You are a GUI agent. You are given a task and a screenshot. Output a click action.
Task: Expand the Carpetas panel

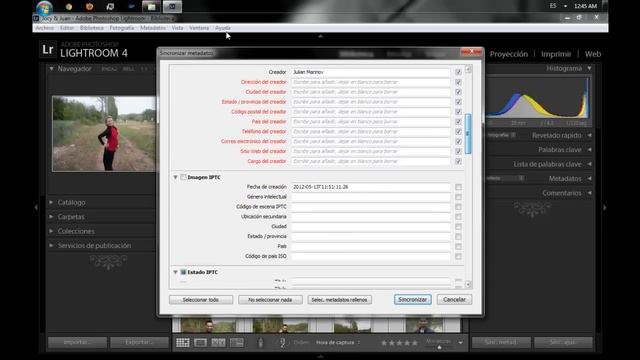coord(51,217)
